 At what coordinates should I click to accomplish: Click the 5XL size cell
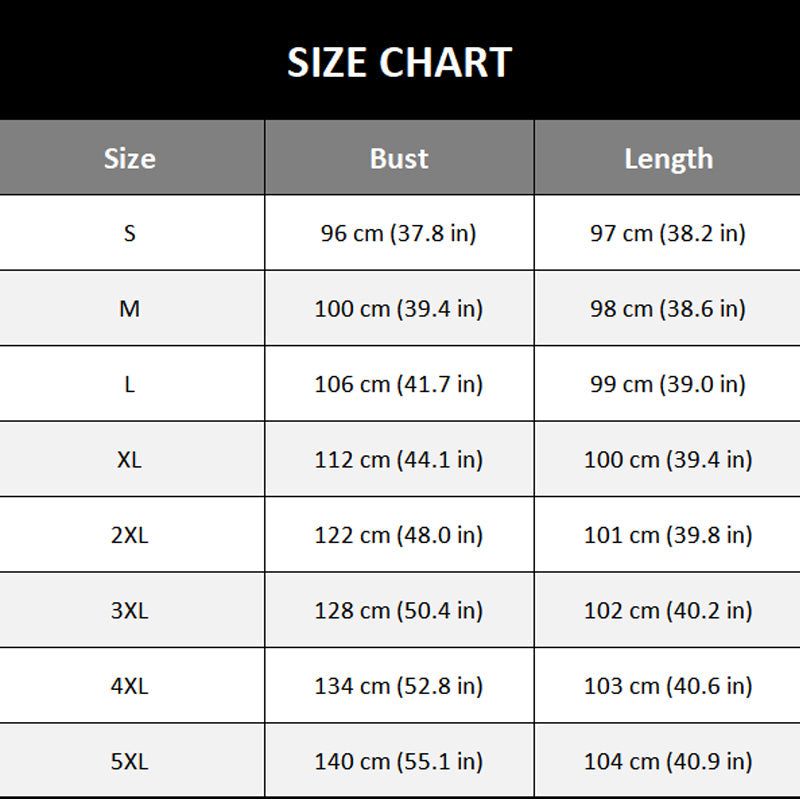pos(130,761)
